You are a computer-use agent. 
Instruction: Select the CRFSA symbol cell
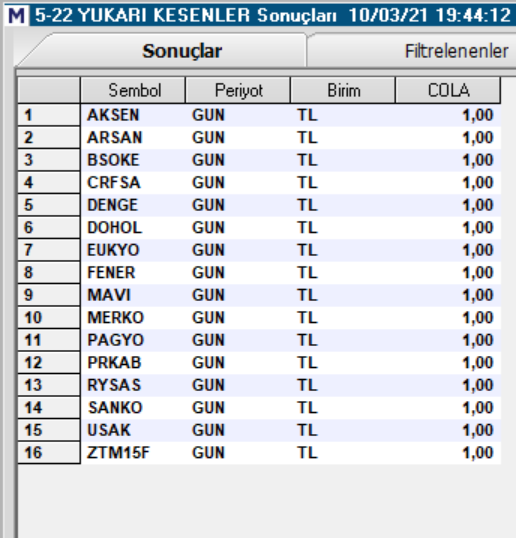(x=133, y=183)
